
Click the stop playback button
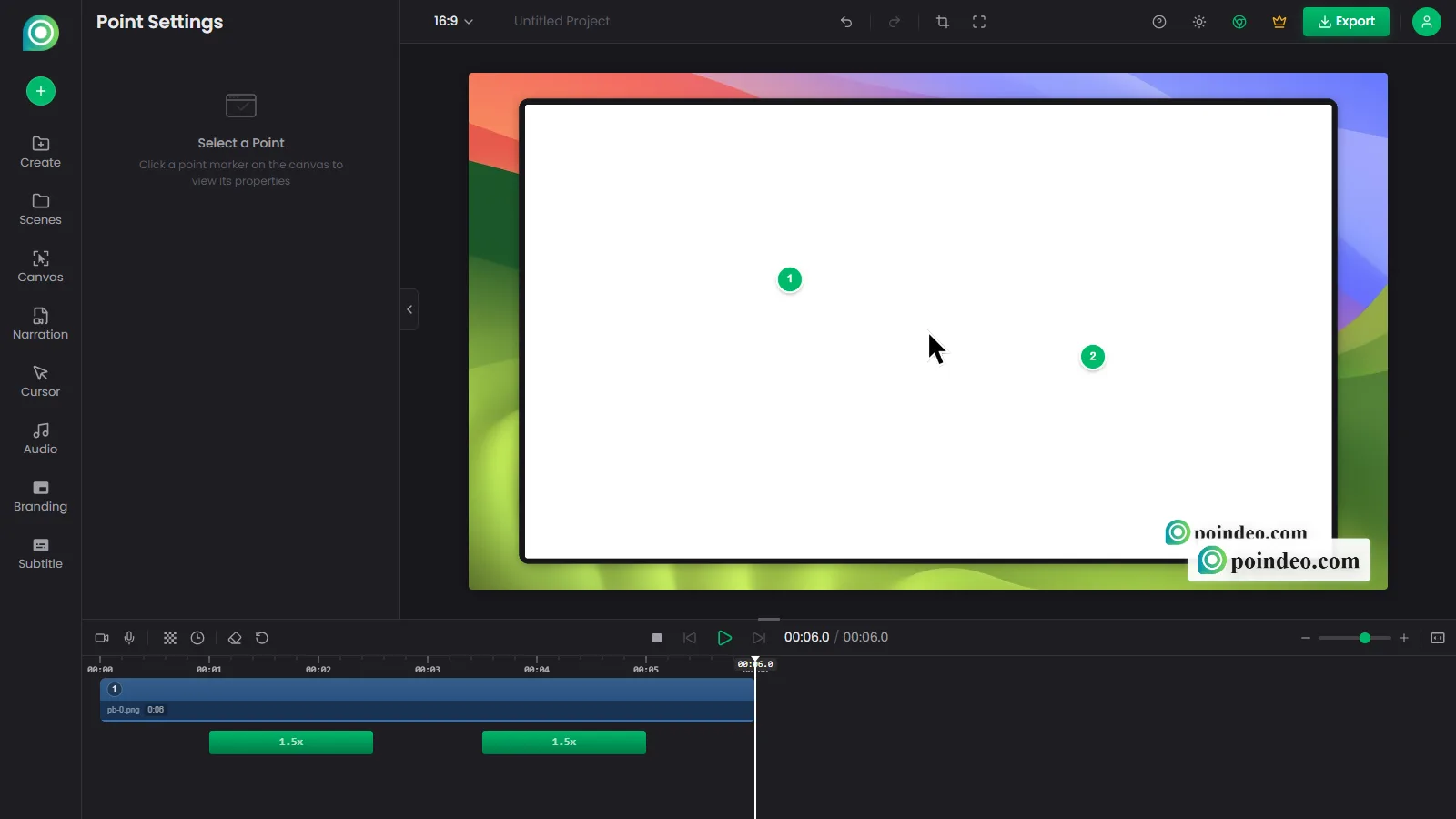click(x=657, y=638)
